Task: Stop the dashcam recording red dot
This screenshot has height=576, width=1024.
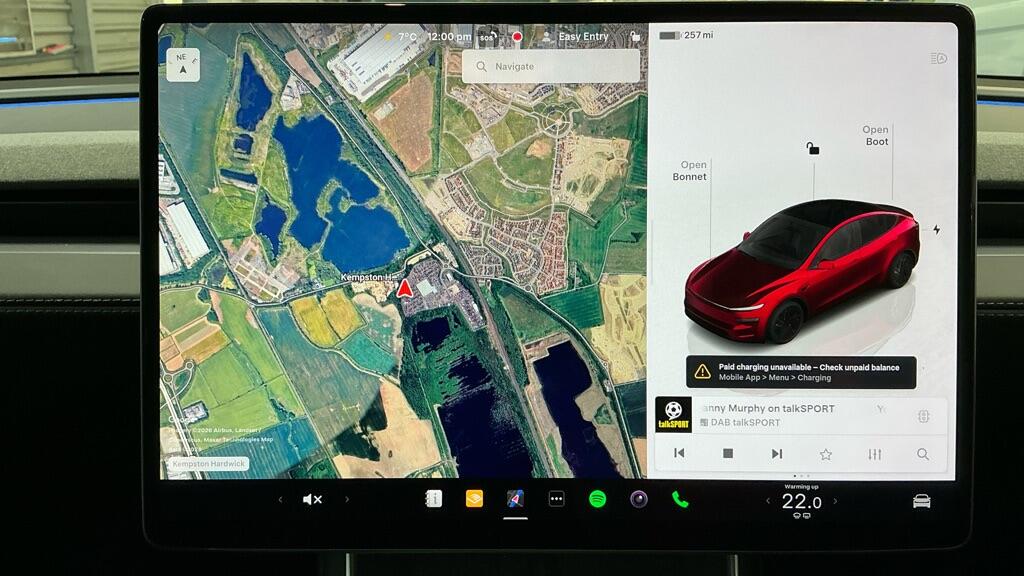Action: click(x=517, y=36)
